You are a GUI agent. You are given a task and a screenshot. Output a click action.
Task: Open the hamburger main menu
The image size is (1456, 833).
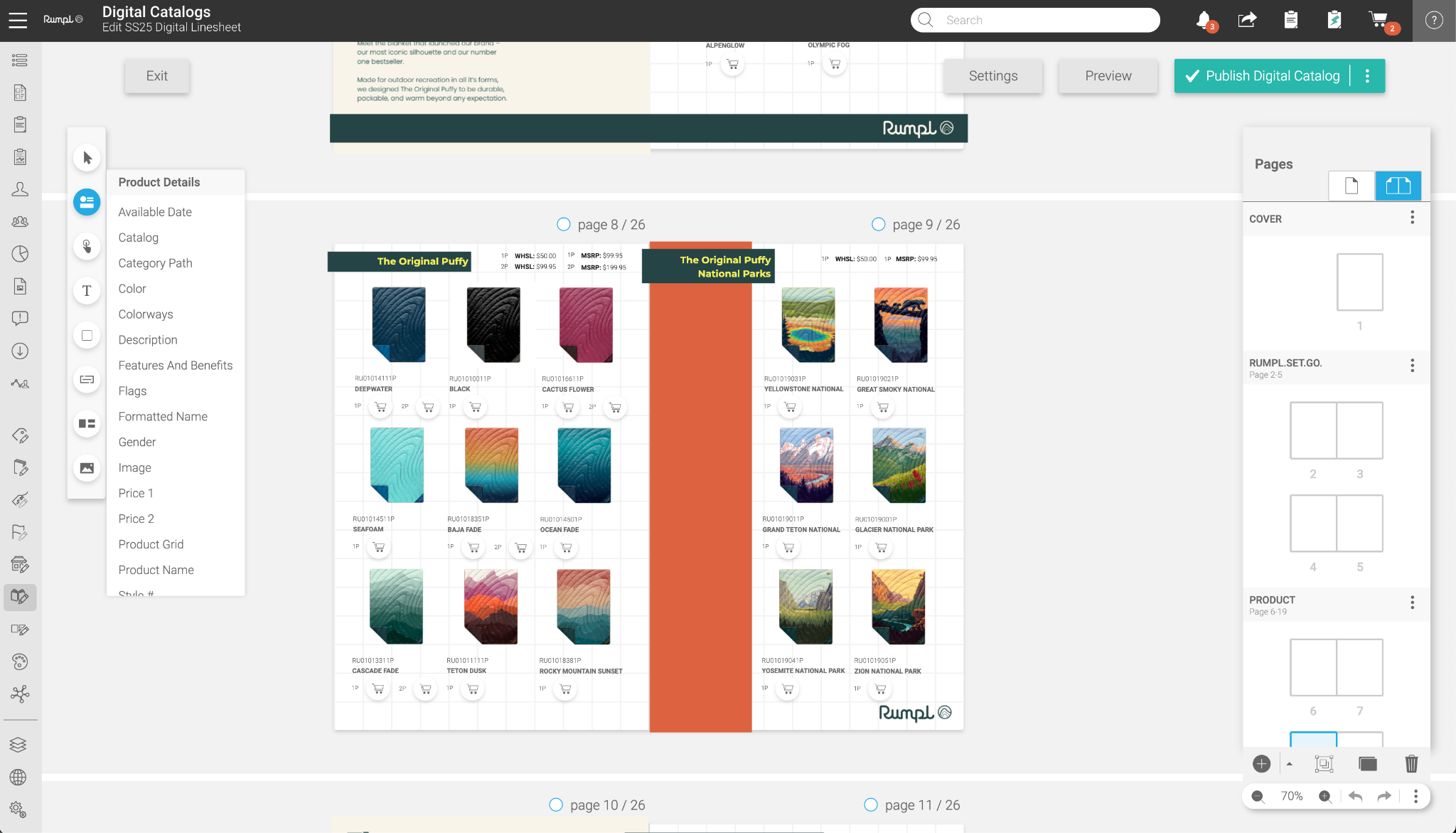pos(18,21)
